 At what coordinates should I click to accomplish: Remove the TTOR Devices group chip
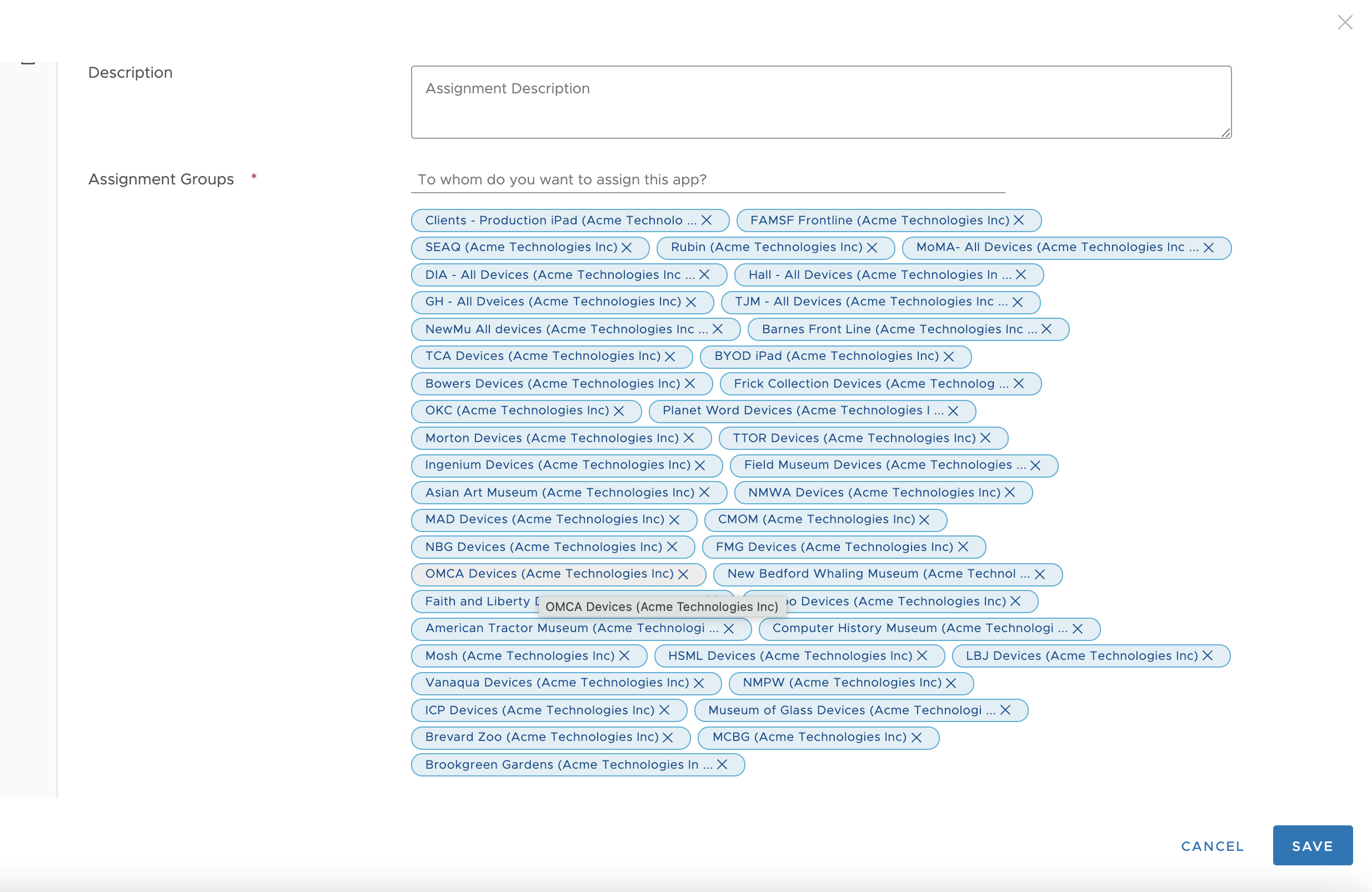tap(986, 438)
